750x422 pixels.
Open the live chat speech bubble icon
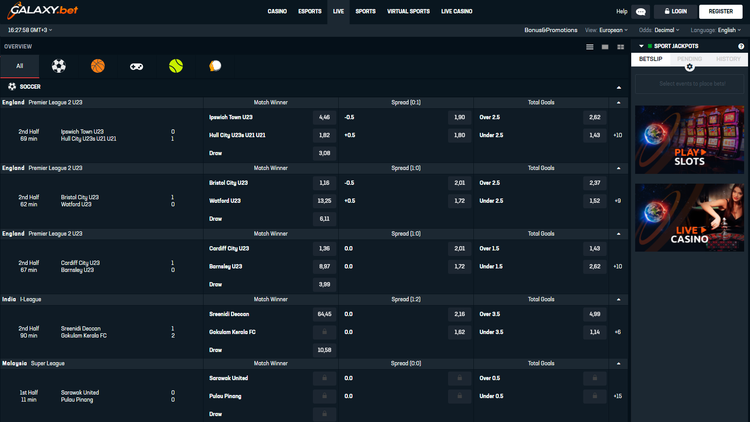click(641, 12)
